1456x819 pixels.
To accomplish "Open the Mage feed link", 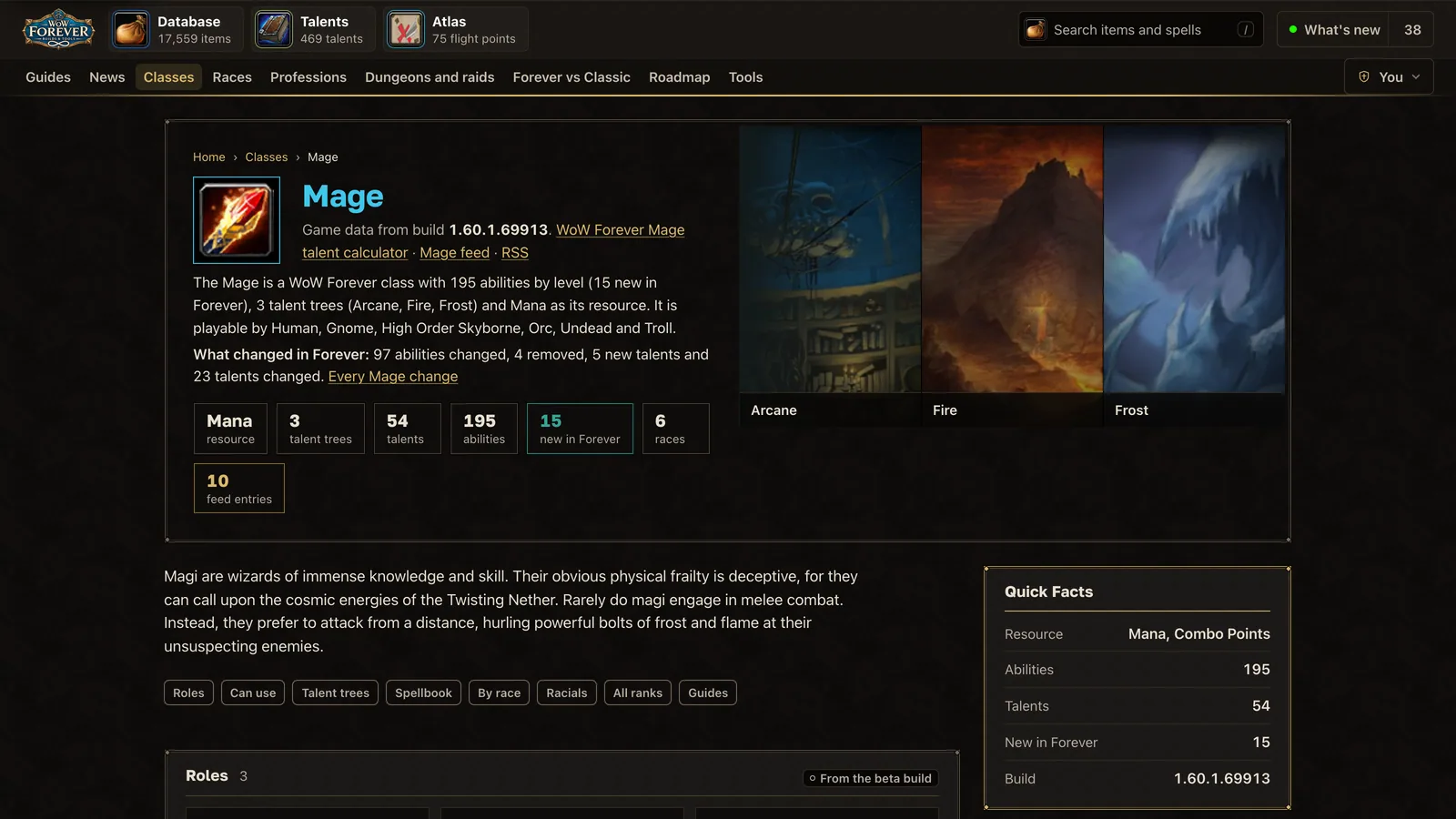I will (x=454, y=253).
